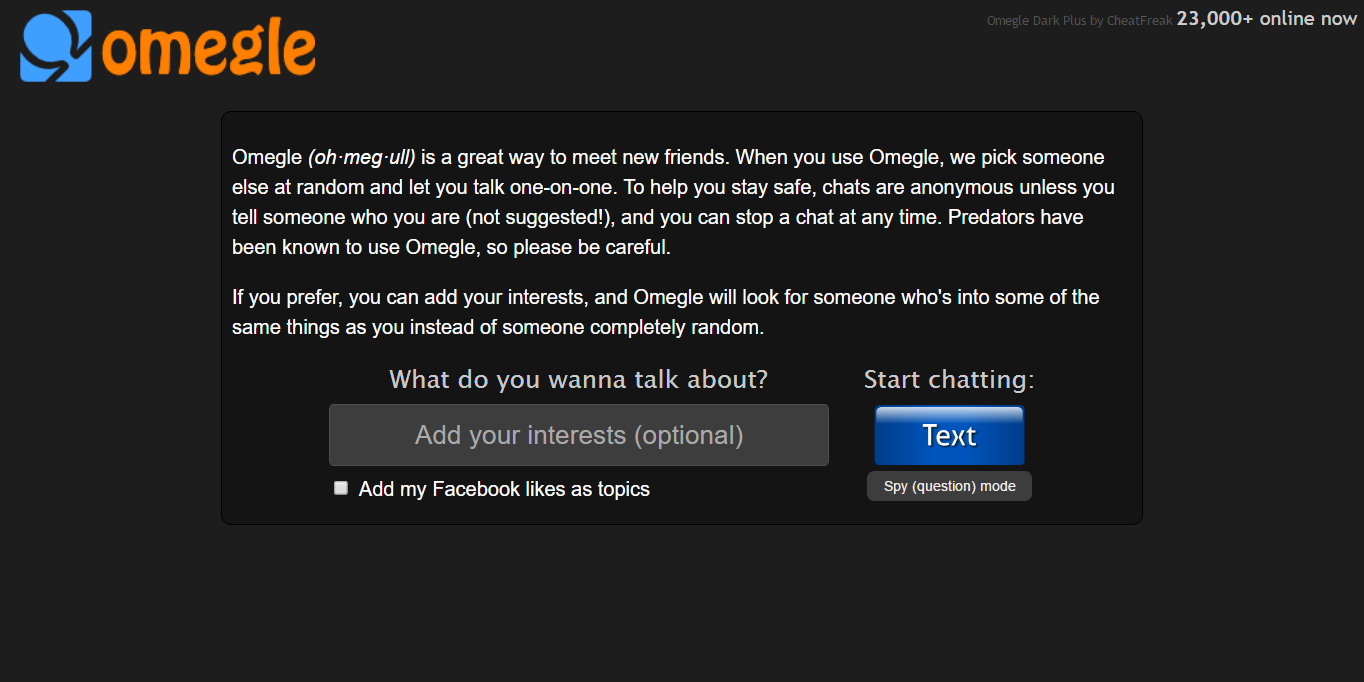Select the Start chatting section heading
Viewport: 1364px width, 682px height.
pyautogui.click(x=948, y=379)
